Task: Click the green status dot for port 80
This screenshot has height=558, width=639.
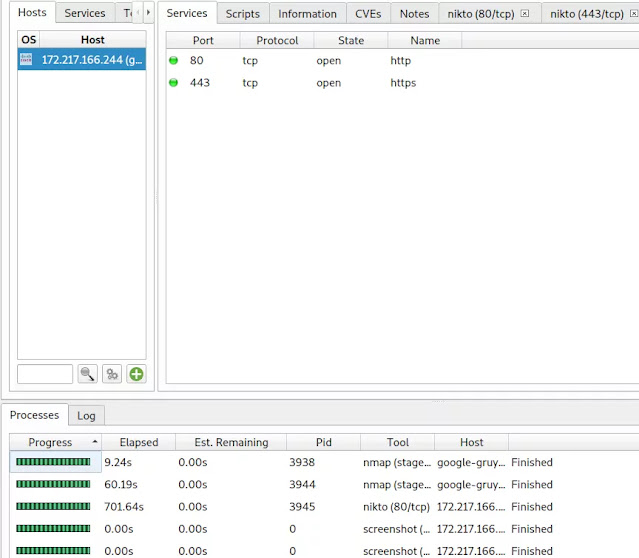Action: click(174, 60)
